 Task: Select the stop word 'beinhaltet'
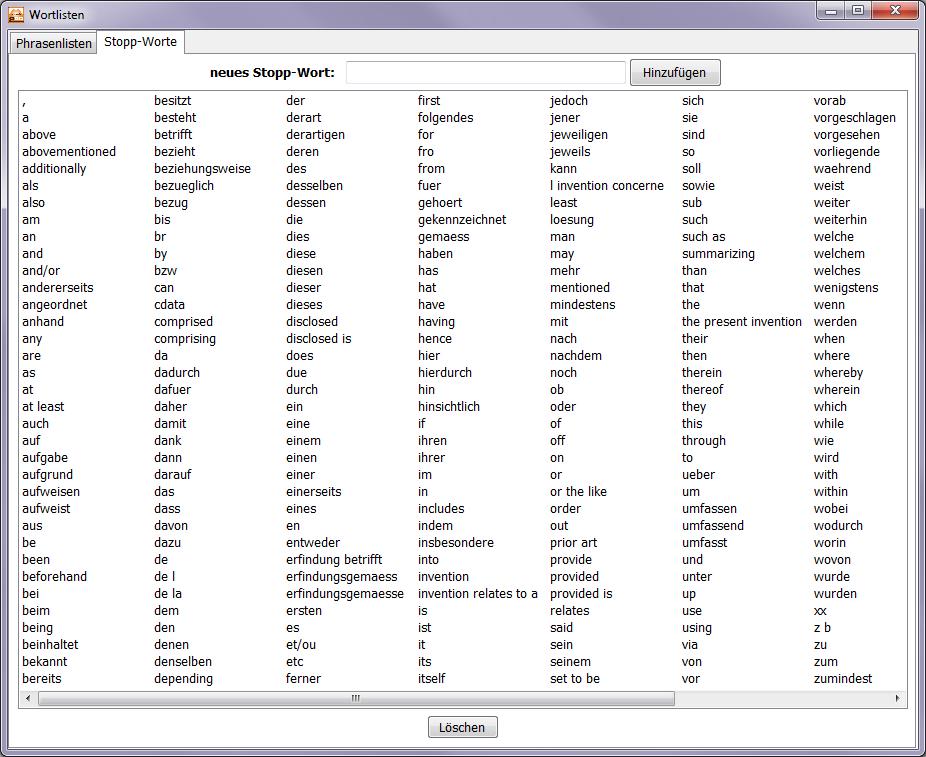point(50,645)
